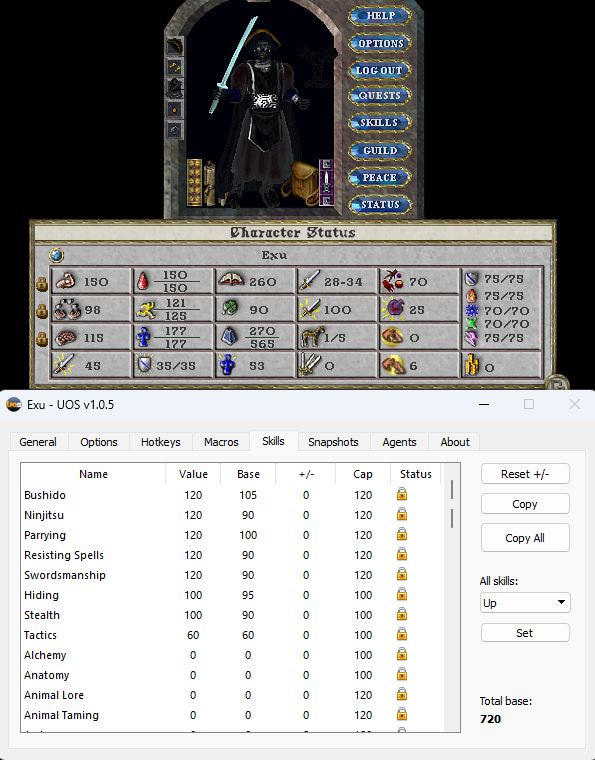The width and height of the screenshot is (595, 760).
Task: Open the Snapshots tab
Action: [x=333, y=442]
